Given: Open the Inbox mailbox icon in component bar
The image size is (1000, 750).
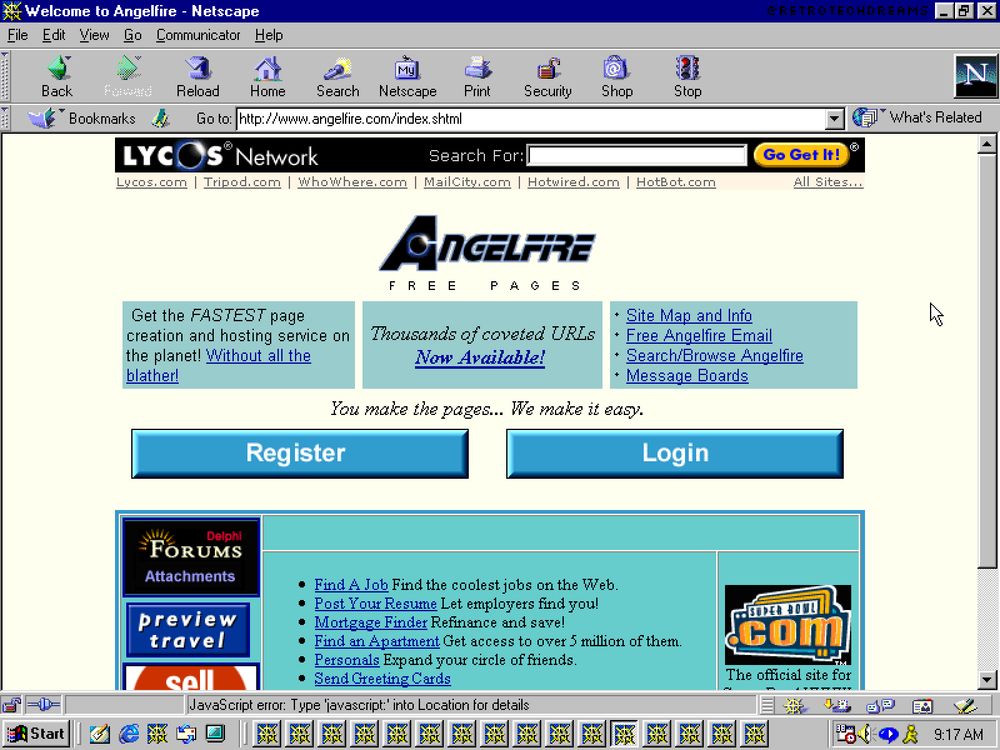Looking at the screenshot, I should [837, 705].
